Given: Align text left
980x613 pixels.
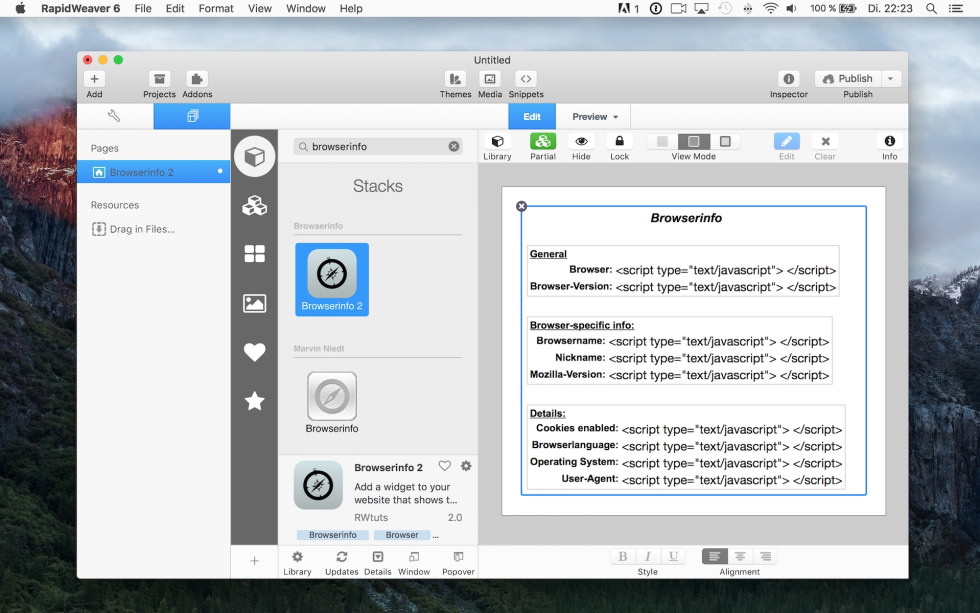Looking at the screenshot, I should coord(714,556).
